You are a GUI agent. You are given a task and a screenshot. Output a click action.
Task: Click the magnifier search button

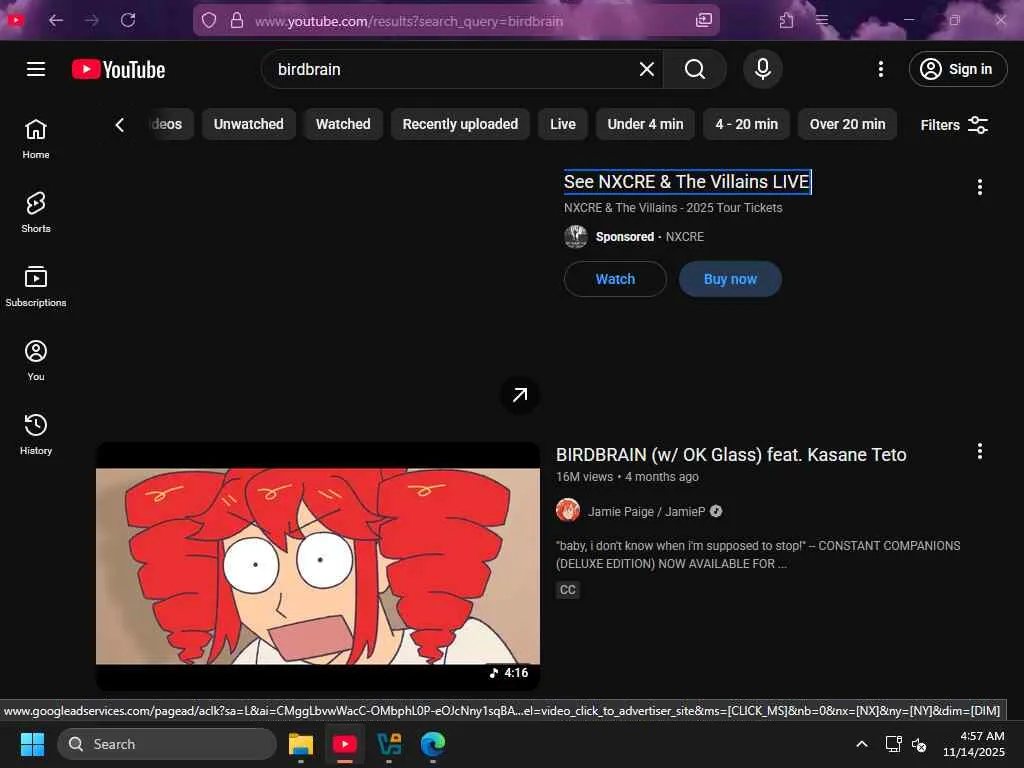coord(695,69)
